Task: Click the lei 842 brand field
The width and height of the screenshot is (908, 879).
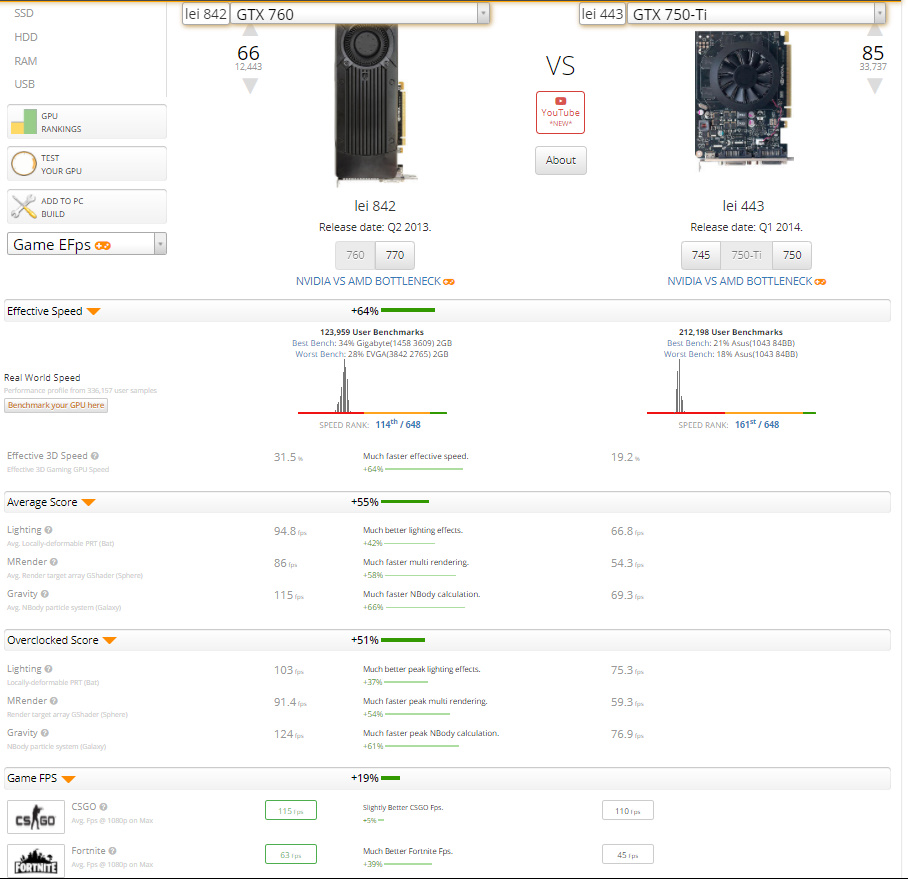Action: (206, 13)
